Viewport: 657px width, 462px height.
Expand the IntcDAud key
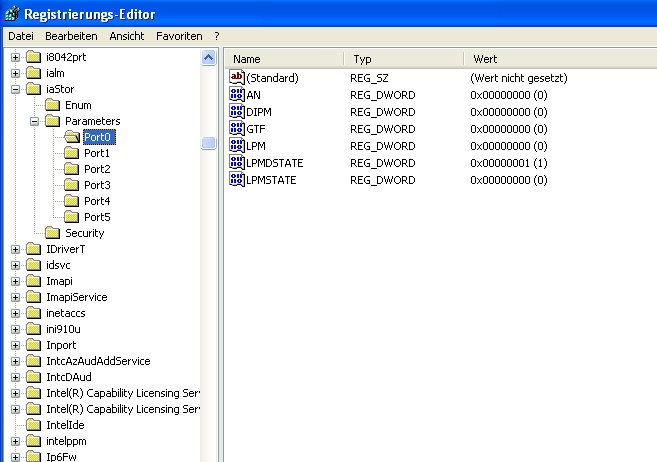[16, 377]
